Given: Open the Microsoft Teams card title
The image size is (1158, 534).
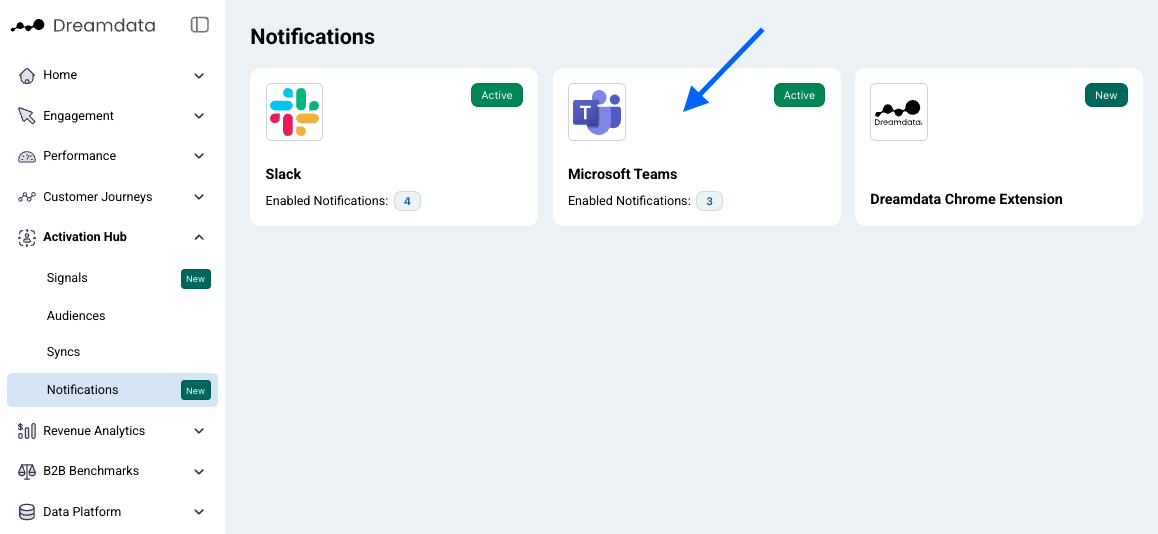Looking at the screenshot, I should [623, 175].
